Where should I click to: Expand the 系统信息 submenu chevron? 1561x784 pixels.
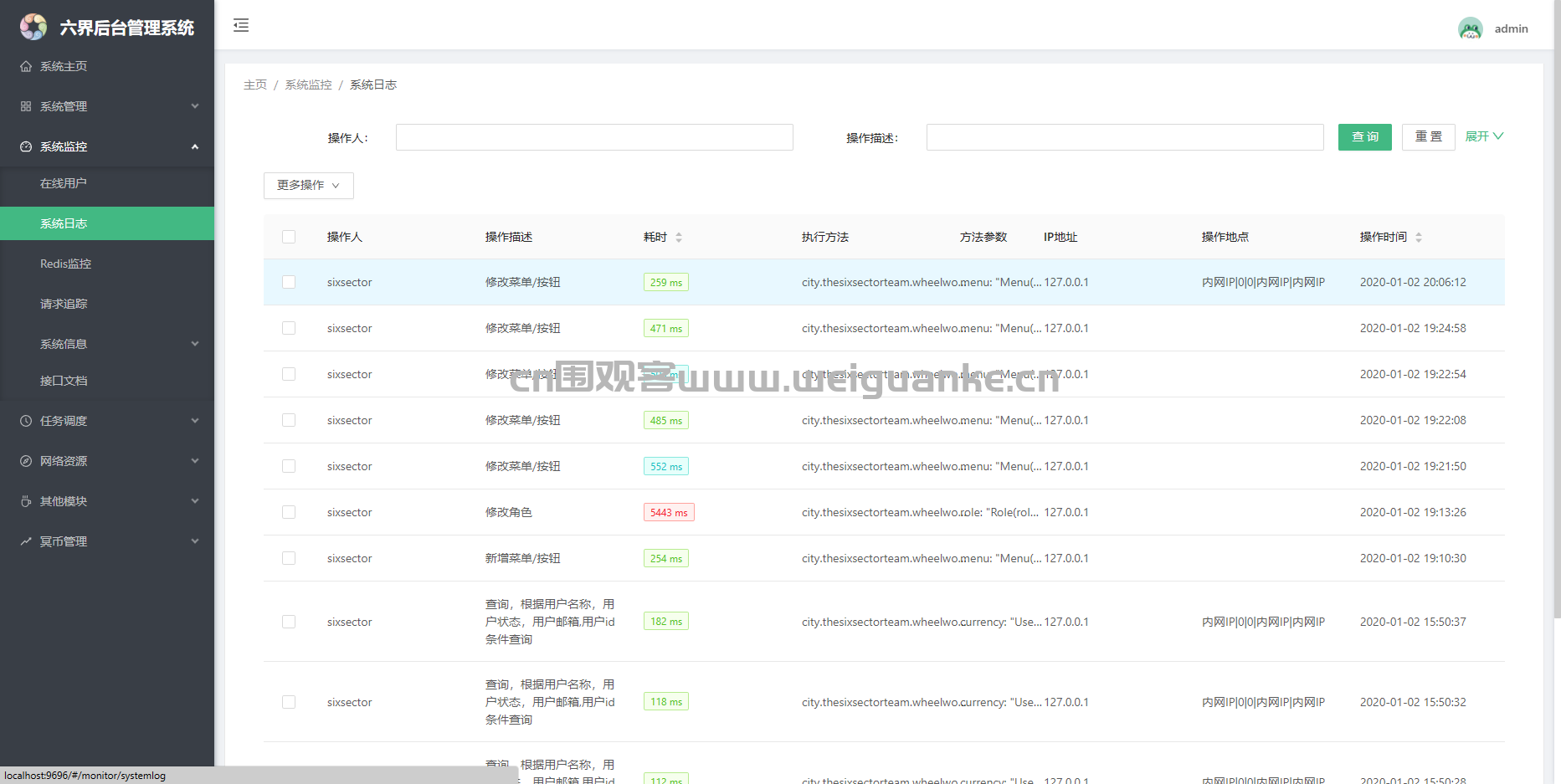195,344
